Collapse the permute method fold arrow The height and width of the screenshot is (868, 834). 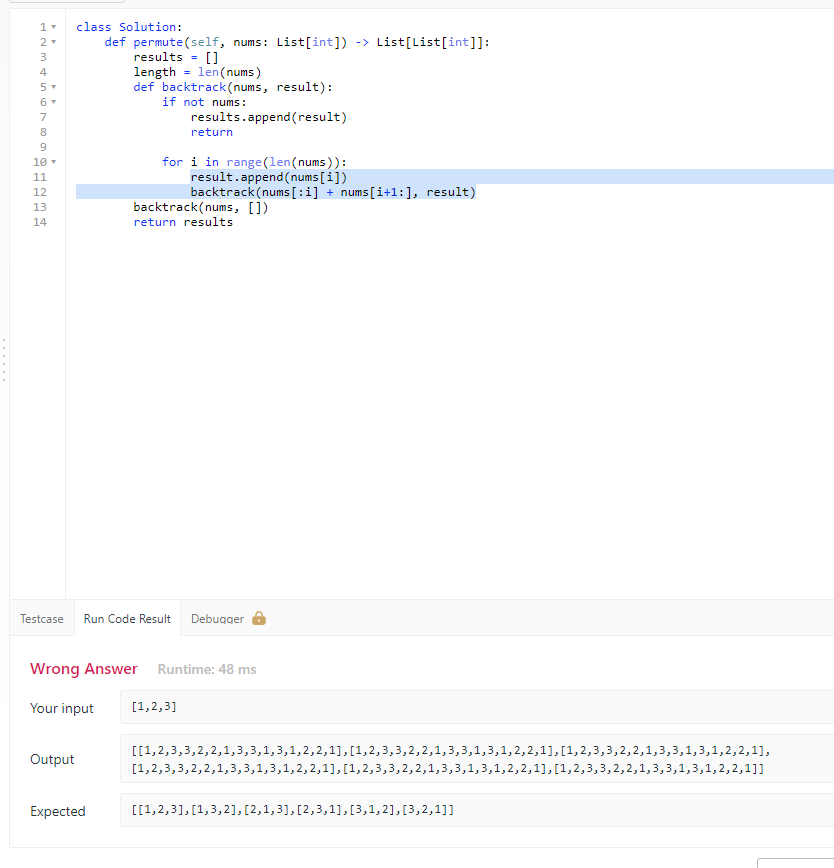(55, 41)
